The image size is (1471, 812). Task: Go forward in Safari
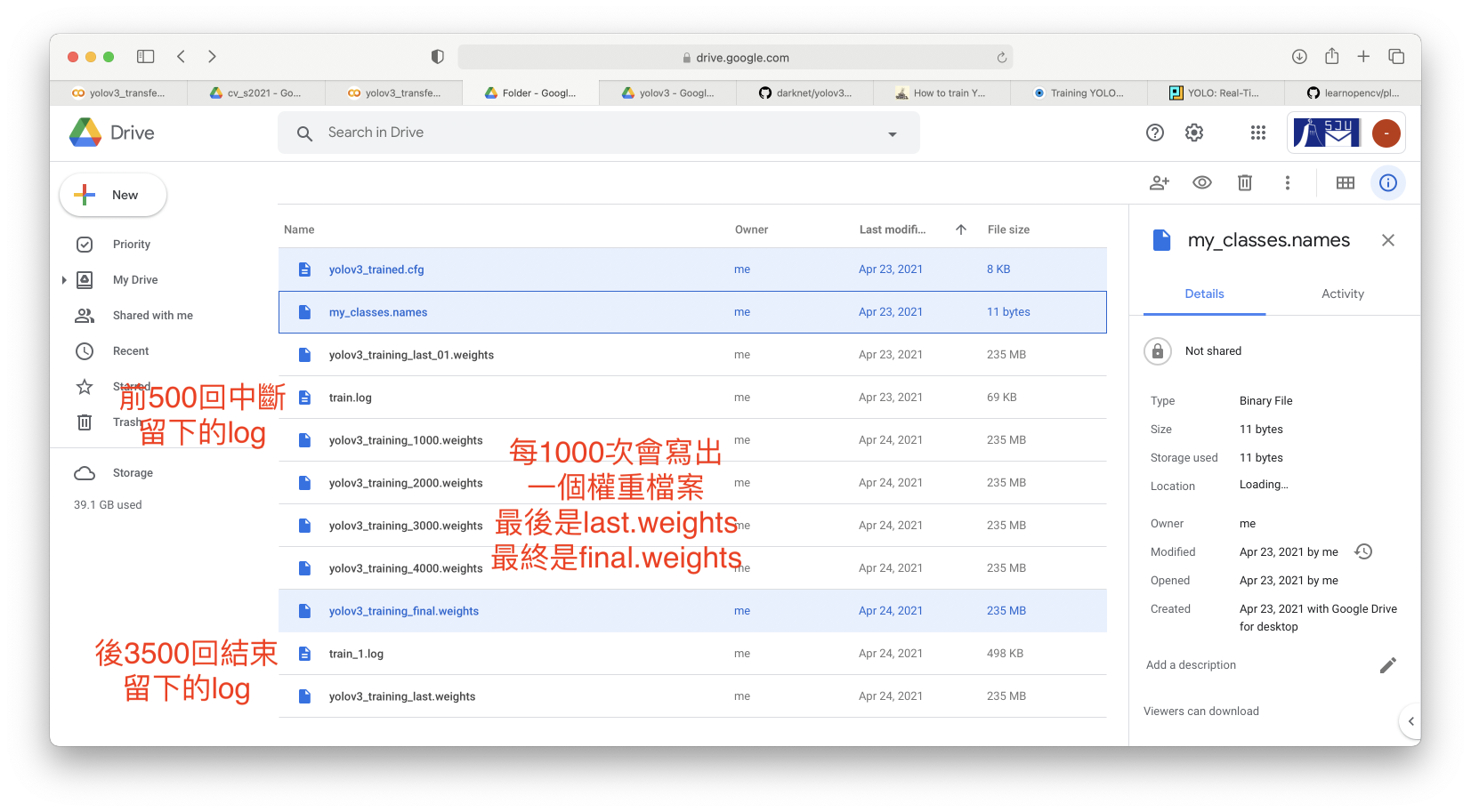coord(212,57)
